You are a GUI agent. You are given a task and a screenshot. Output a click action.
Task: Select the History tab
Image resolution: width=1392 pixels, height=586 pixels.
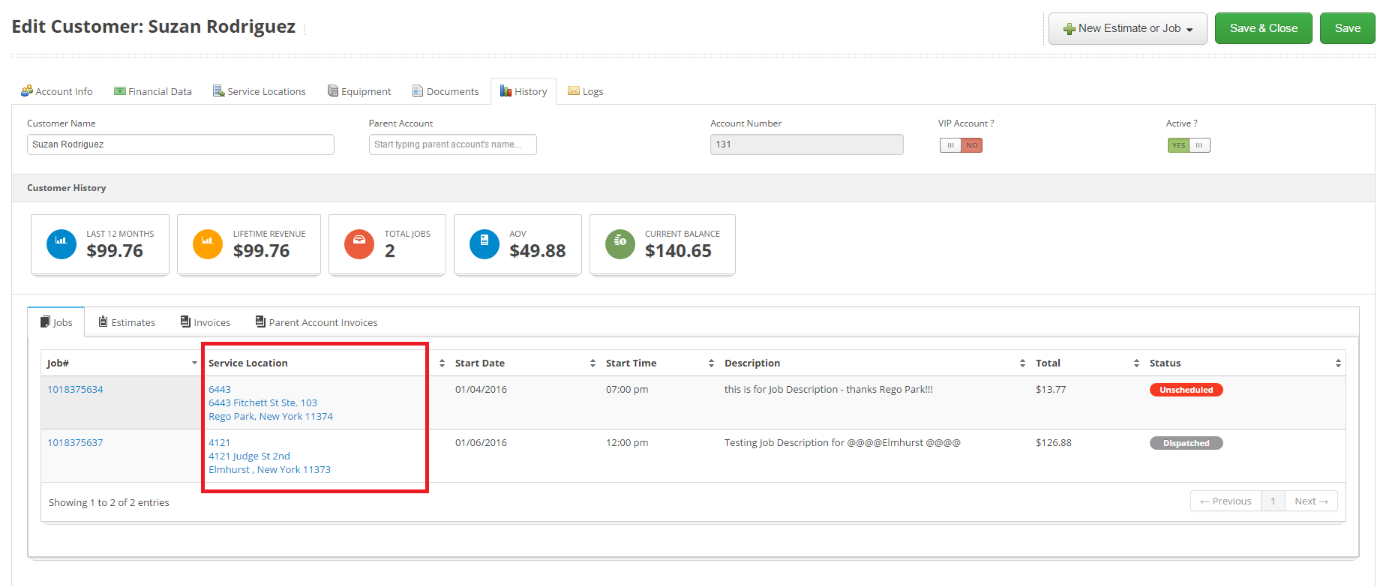click(x=523, y=91)
